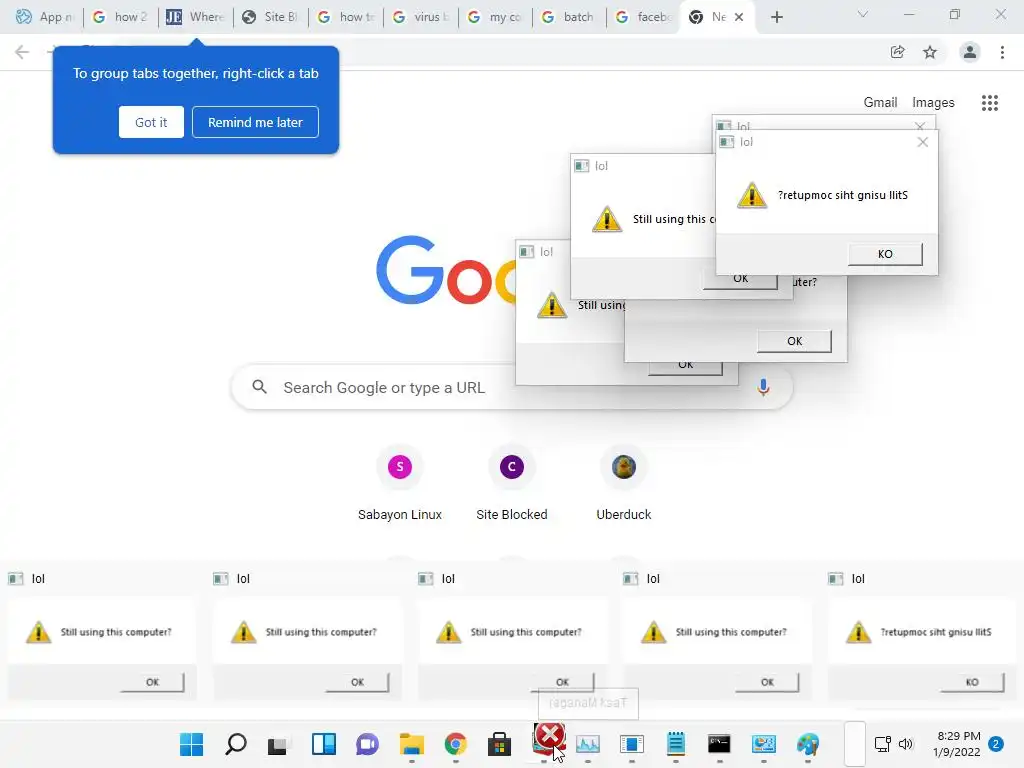Switch to the Where tab

tap(195, 17)
